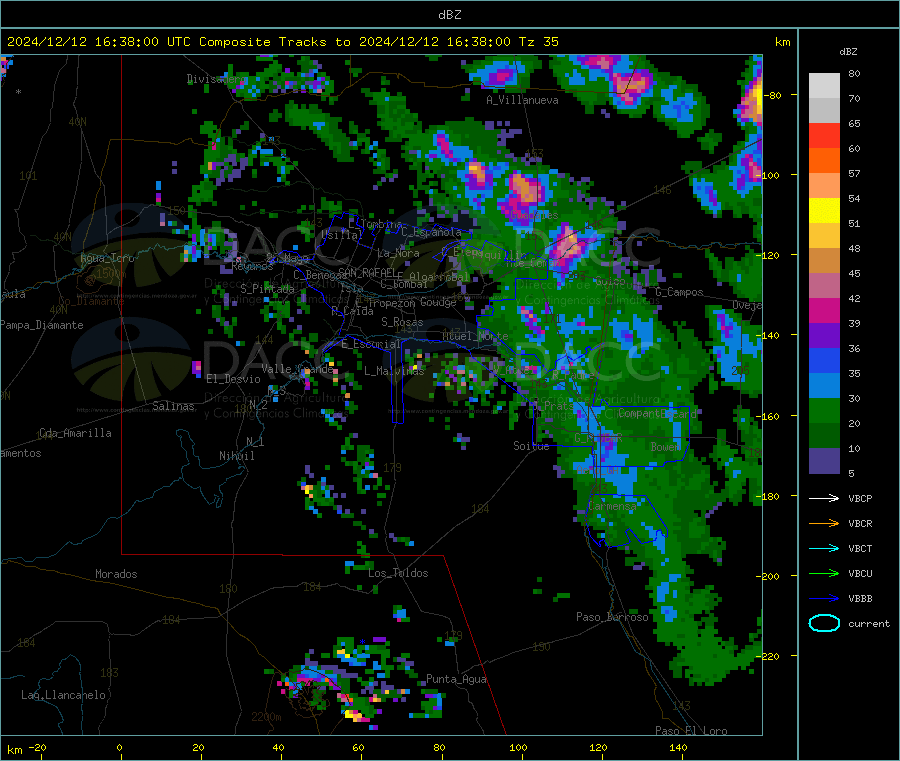Click the green VBCU arrow legend icon

point(824,573)
